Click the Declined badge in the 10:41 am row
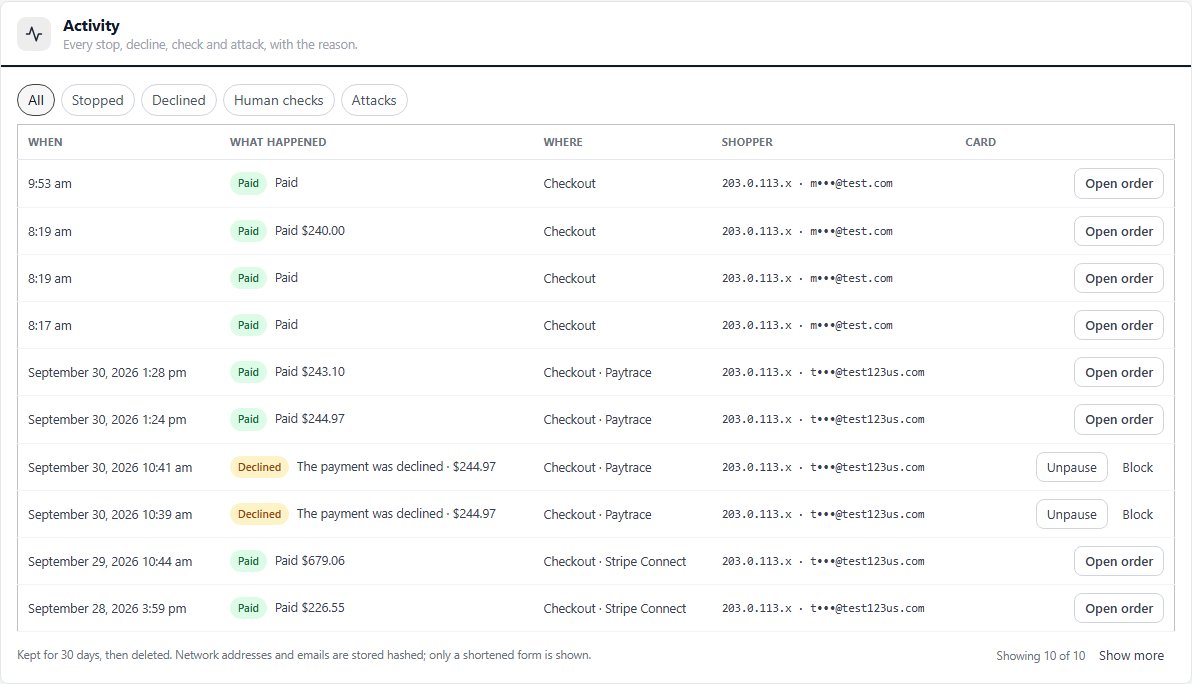This screenshot has height=684, width=1192. 259,467
